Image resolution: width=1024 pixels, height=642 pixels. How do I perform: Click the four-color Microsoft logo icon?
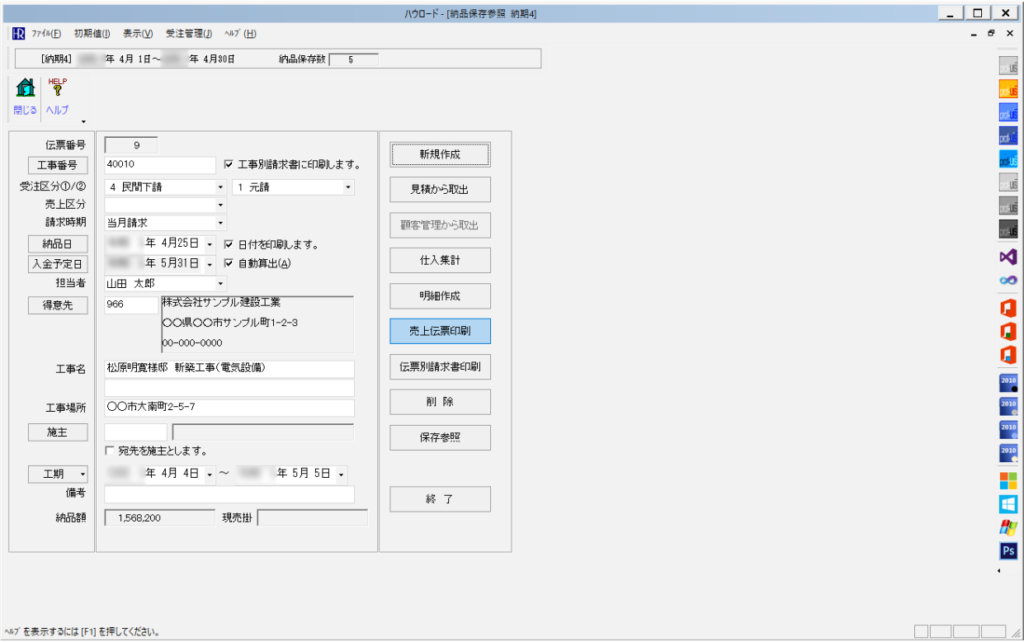click(1008, 478)
